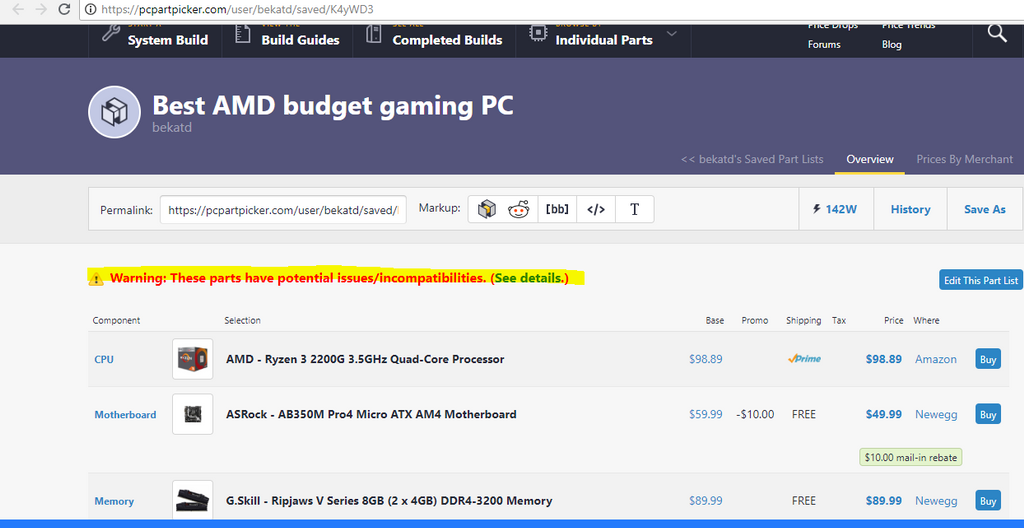The height and width of the screenshot is (528, 1024).
Task: Click the browser back arrow
Action: [x=18, y=9]
